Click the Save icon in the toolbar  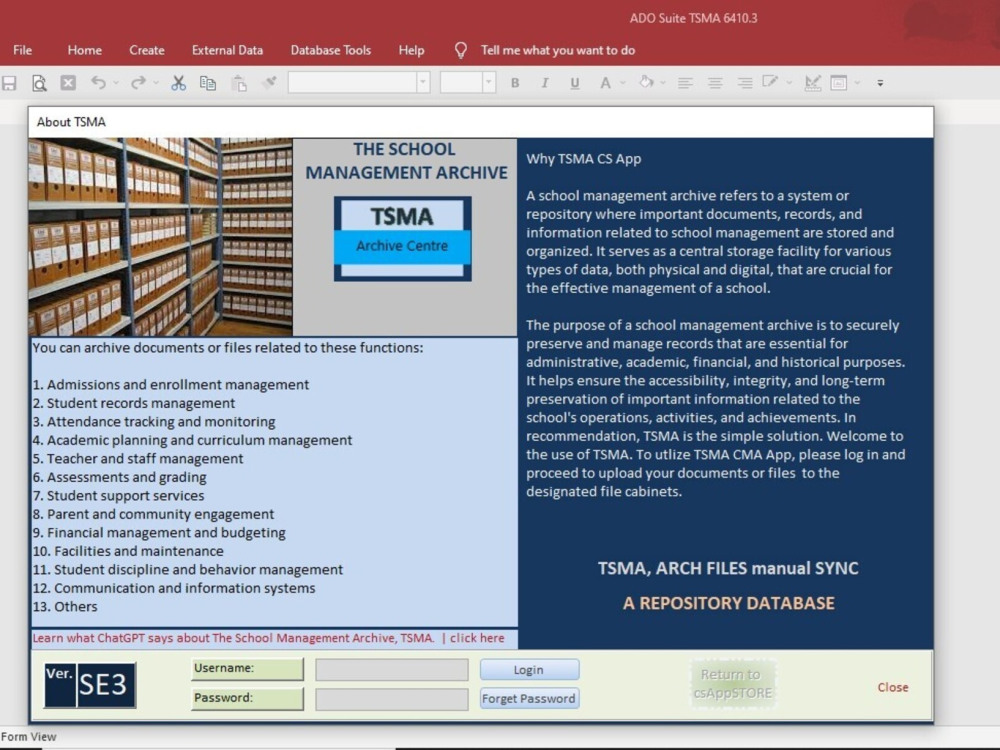9,83
